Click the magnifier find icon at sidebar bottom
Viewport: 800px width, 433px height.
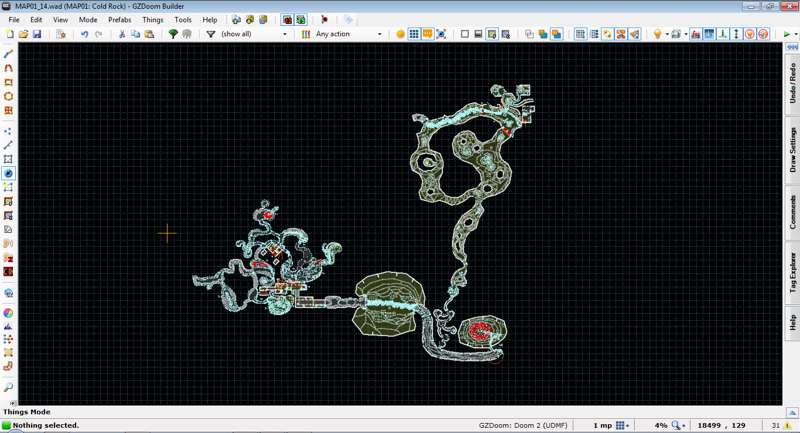coord(8,387)
